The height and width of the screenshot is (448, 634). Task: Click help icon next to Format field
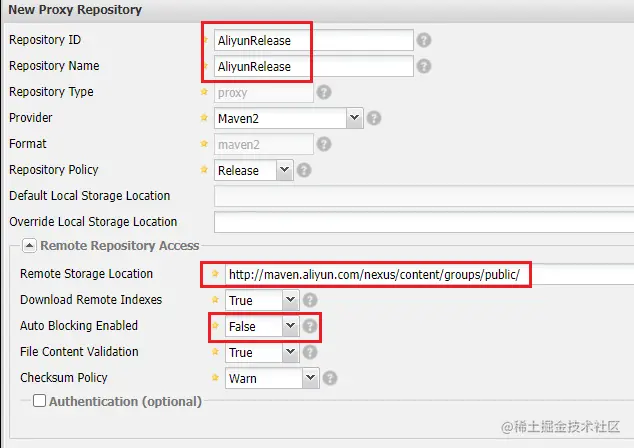[x=323, y=144]
